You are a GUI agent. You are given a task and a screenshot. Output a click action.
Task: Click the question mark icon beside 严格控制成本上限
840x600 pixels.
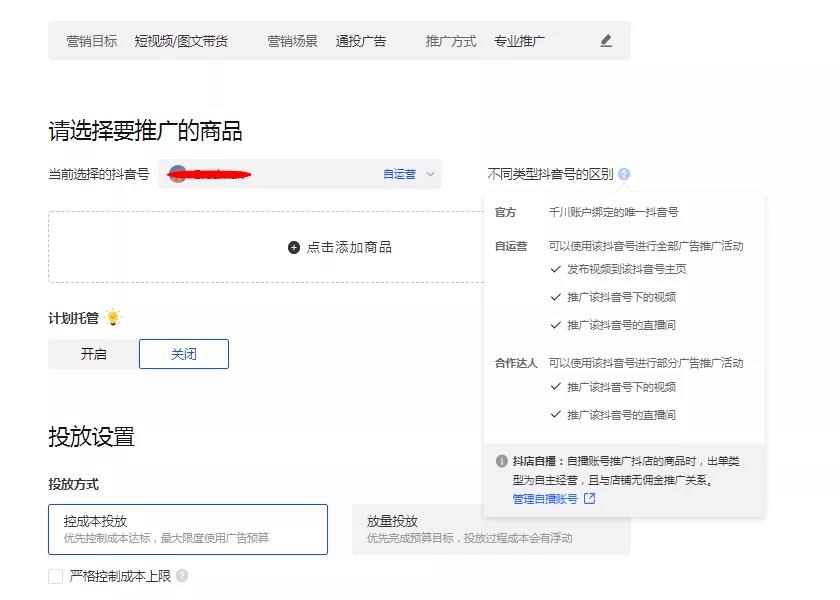point(182,576)
